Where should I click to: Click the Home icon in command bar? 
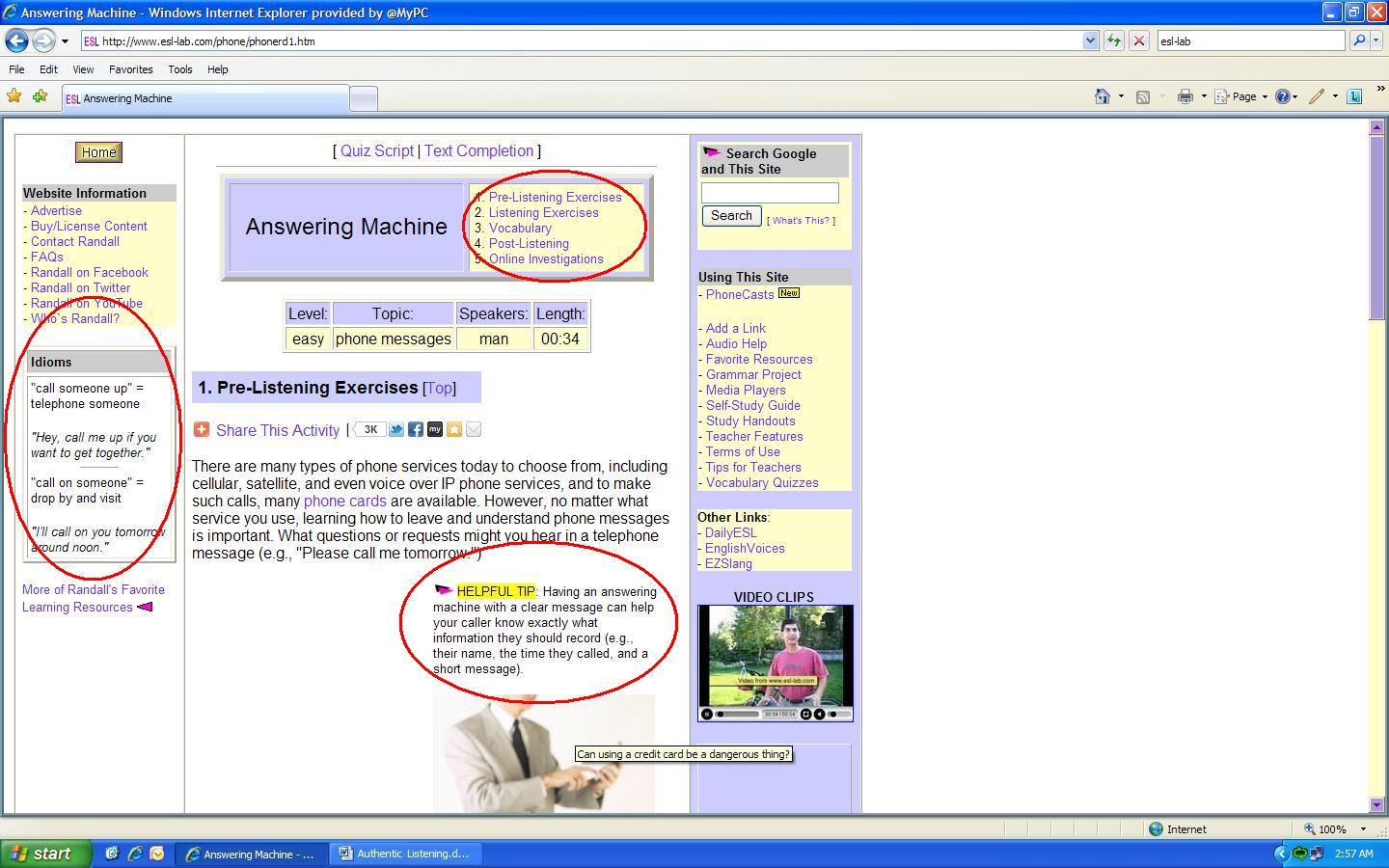1102,96
